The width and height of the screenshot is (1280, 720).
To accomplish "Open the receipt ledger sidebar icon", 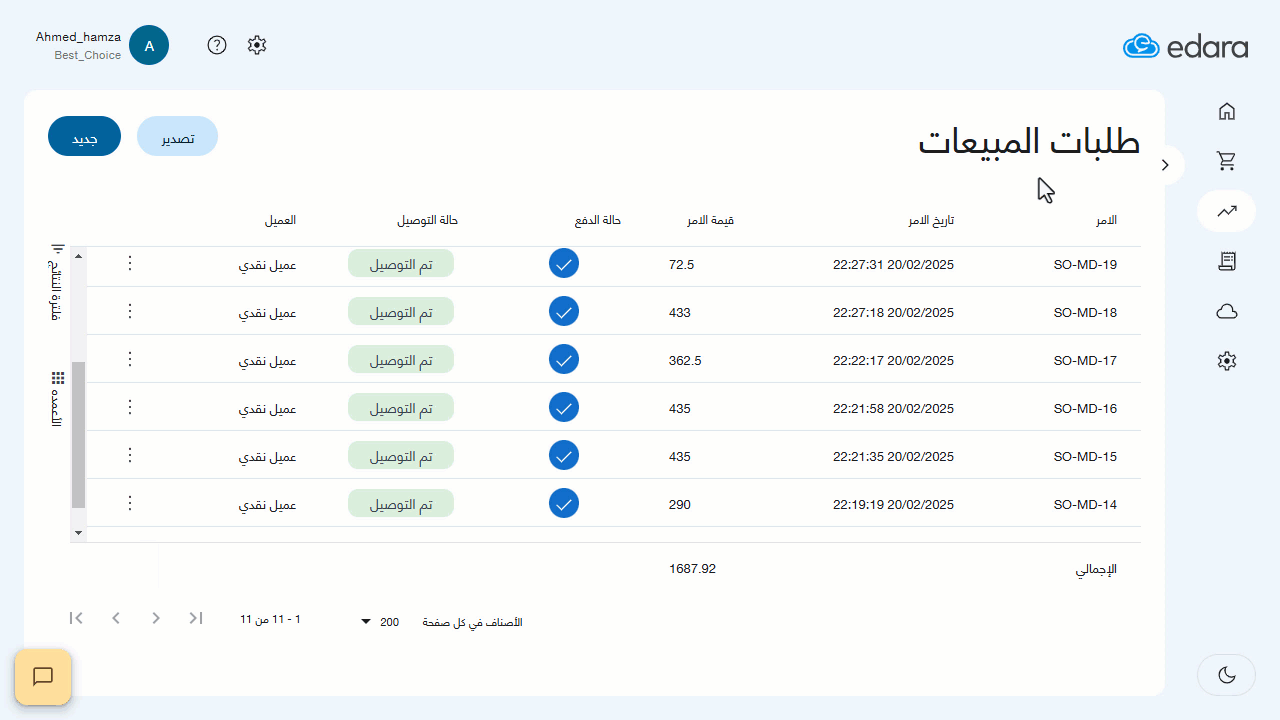I will pos(1227,262).
